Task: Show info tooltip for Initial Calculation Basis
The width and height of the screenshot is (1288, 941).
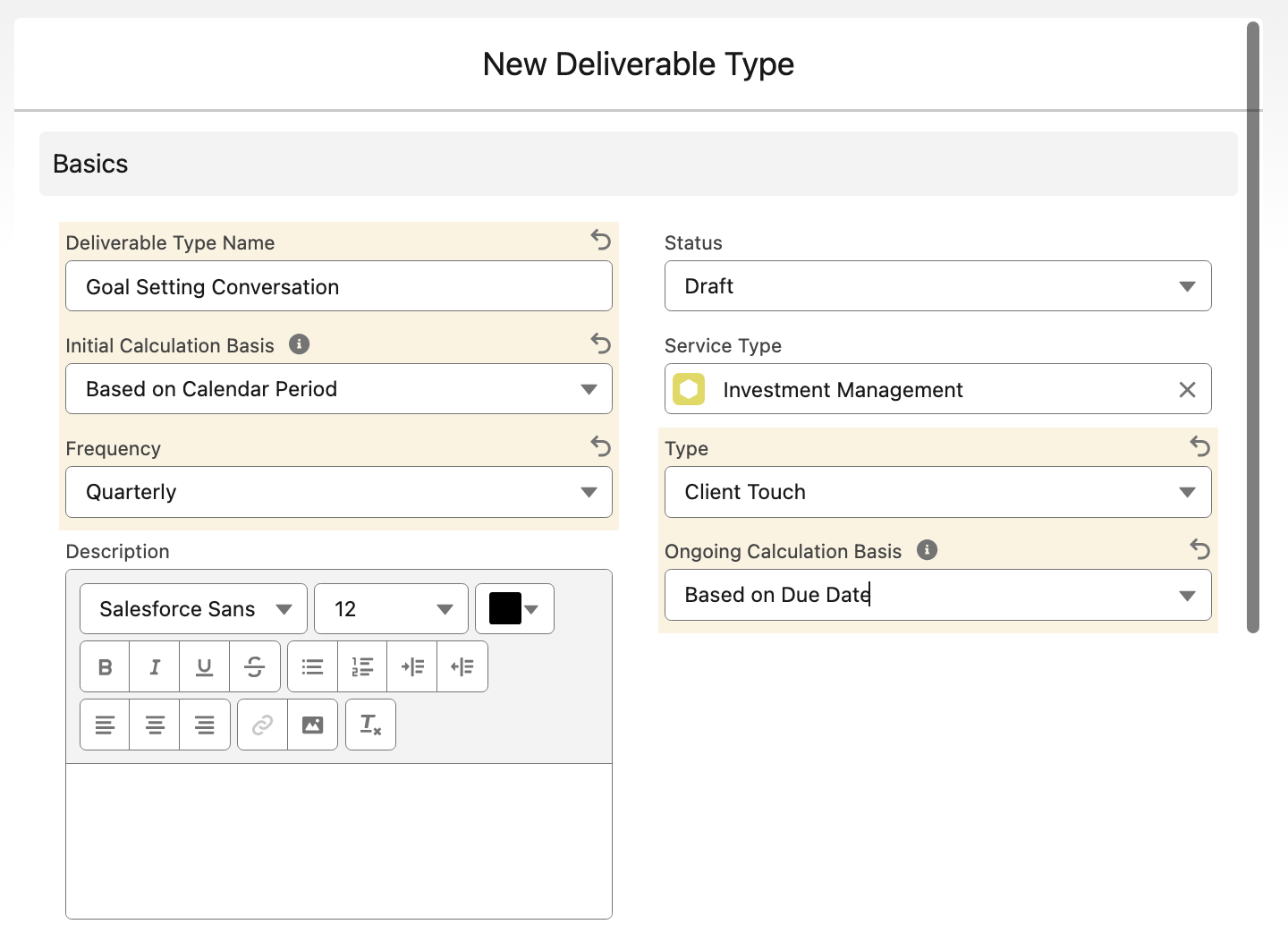Action: click(x=300, y=344)
